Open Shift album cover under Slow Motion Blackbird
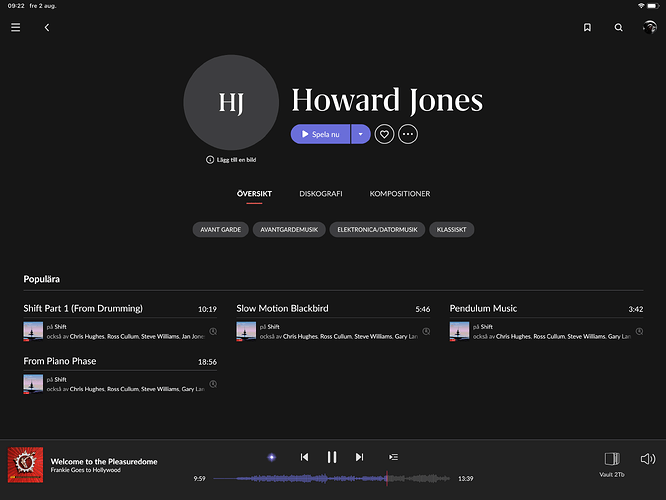The image size is (666, 500). click(246, 331)
